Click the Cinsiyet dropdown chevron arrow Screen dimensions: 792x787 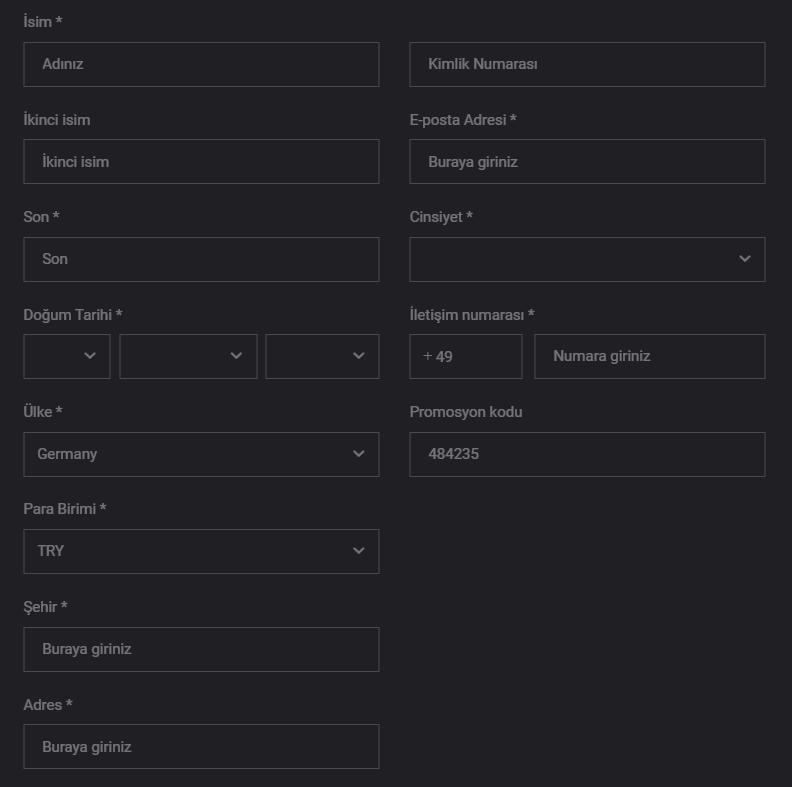pyautogui.click(x=745, y=259)
